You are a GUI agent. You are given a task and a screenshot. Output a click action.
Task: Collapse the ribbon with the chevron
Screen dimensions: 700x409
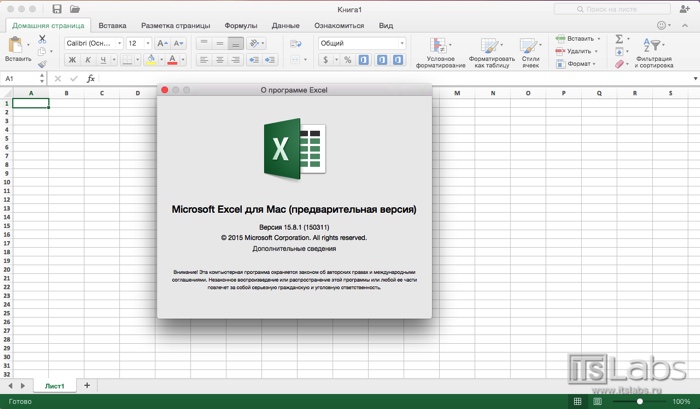tap(685, 25)
